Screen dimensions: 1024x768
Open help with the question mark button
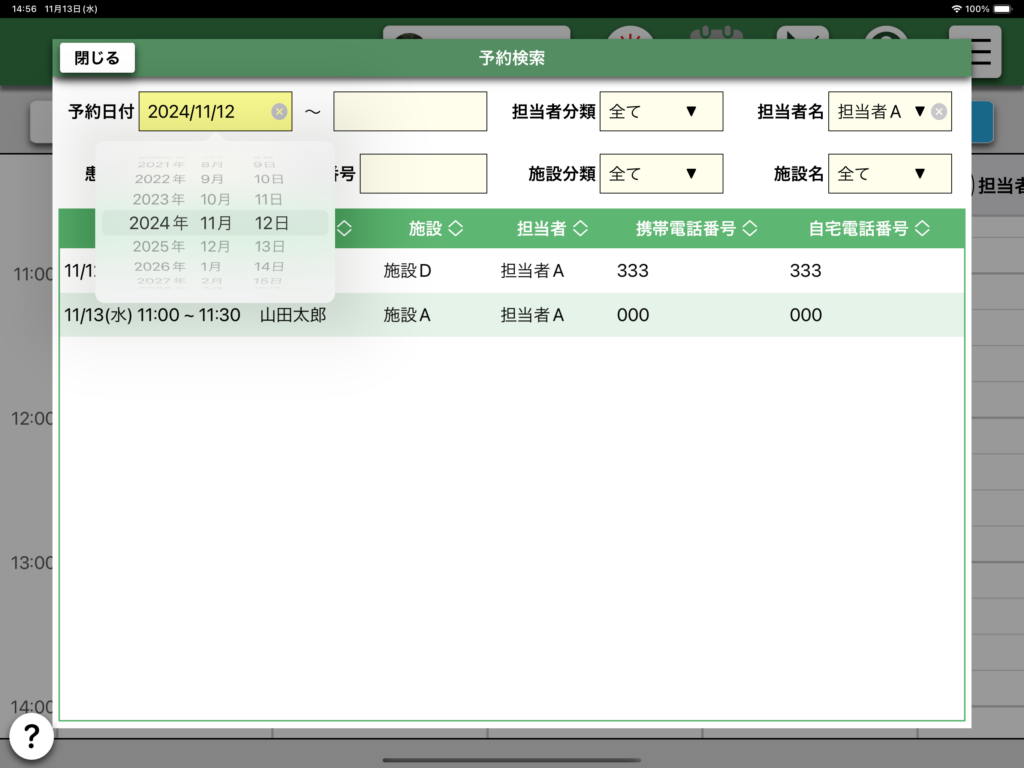point(30,738)
